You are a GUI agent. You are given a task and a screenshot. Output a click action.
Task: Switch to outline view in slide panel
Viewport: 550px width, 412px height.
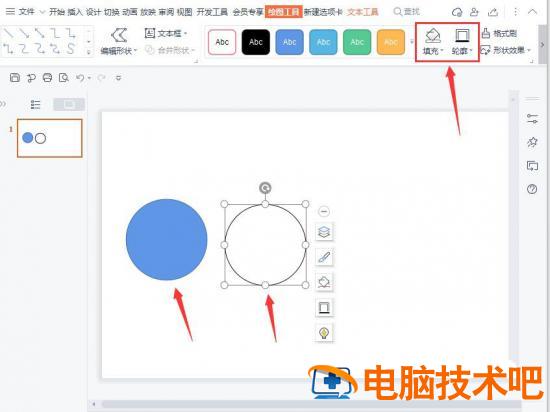pos(36,104)
